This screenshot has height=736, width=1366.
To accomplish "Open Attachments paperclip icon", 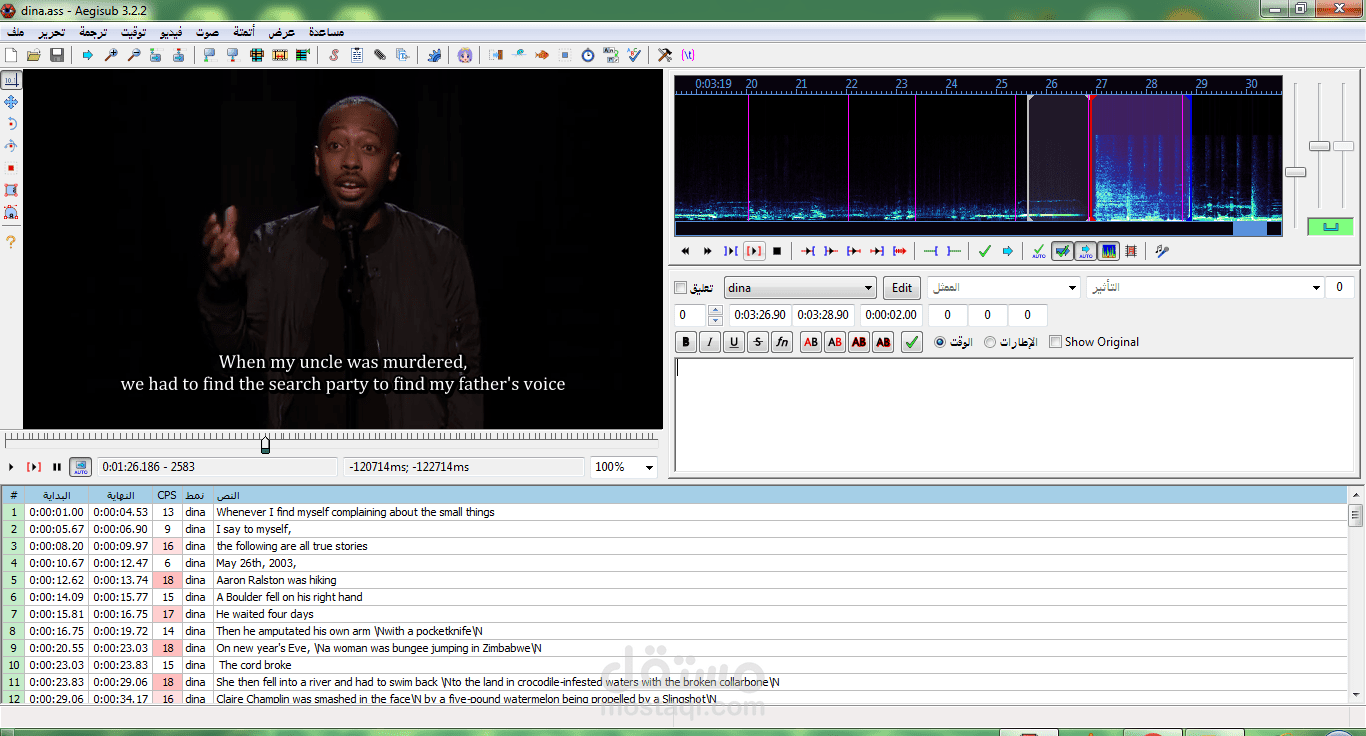I will click(x=380, y=55).
